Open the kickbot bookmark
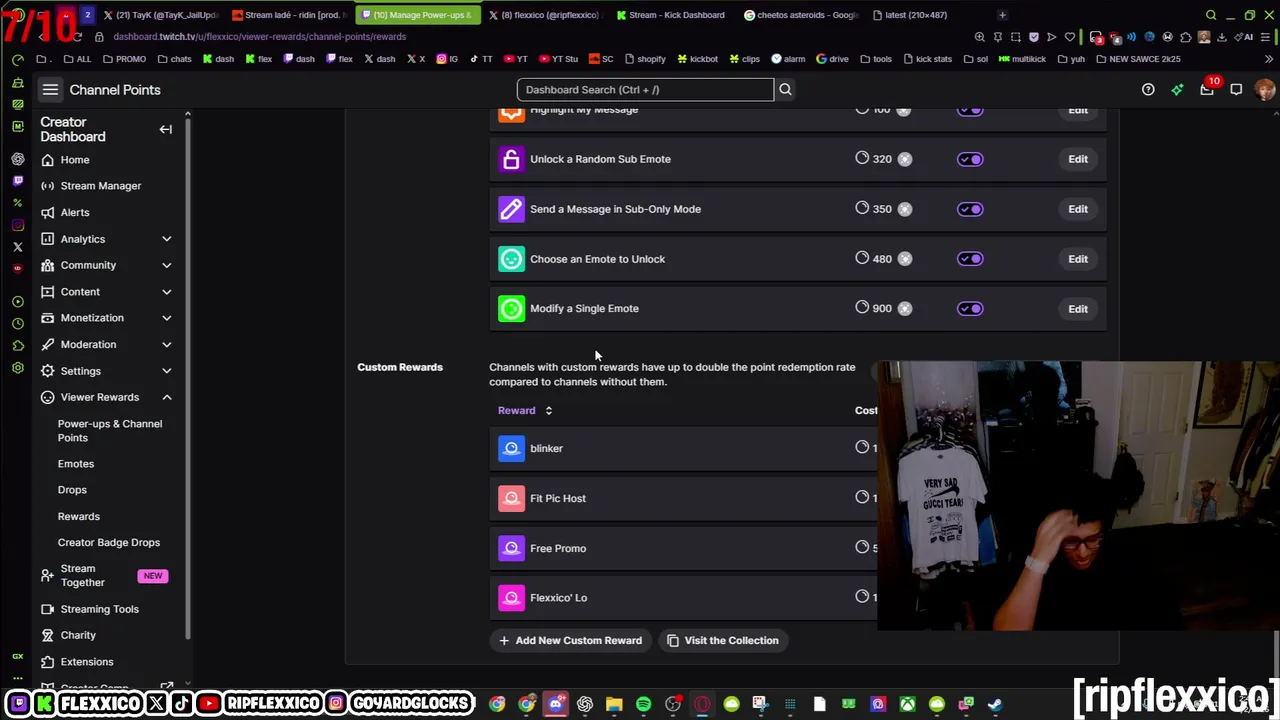 tap(697, 59)
